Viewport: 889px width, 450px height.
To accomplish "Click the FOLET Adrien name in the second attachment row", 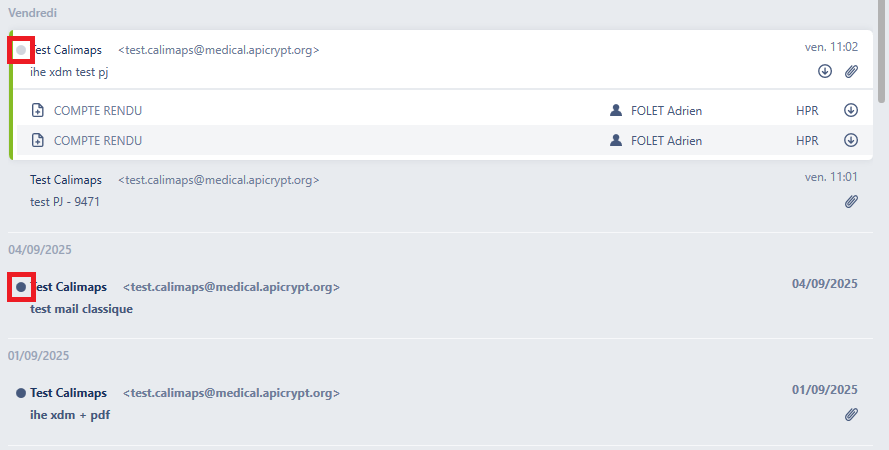I will [x=666, y=141].
